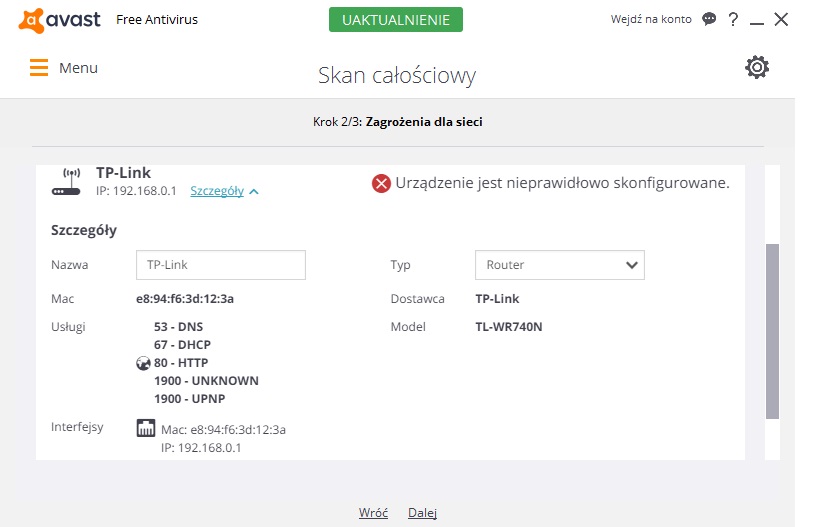This screenshot has width=819, height=527.
Task: Click the Dalej link
Action: [x=422, y=513]
